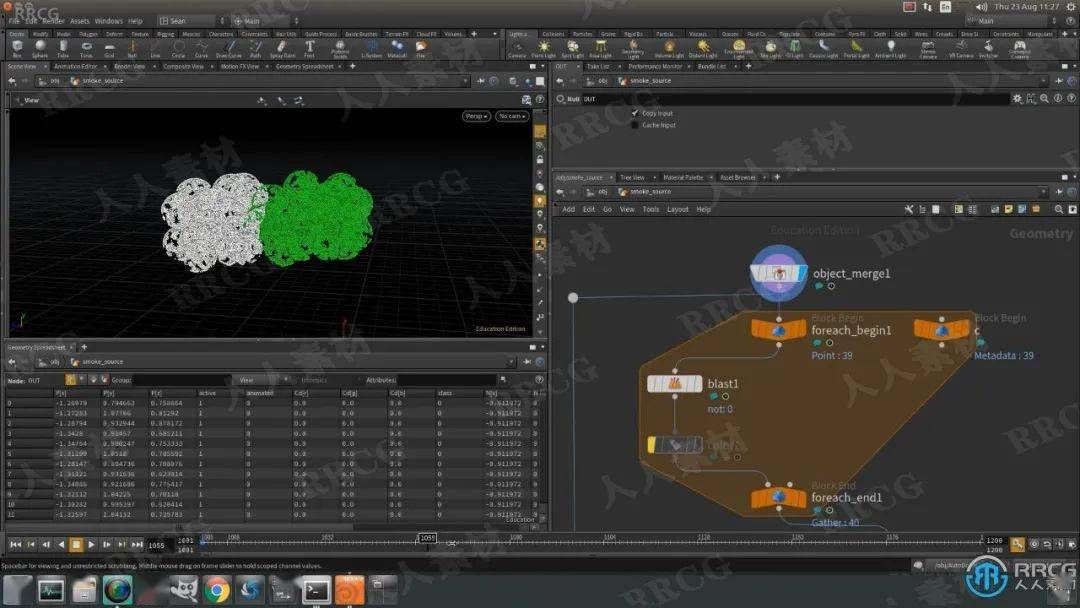Image resolution: width=1080 pixels, height=608 pixels.
Task: Click the timeline frame marker 1055
Action: coord(427,538)
